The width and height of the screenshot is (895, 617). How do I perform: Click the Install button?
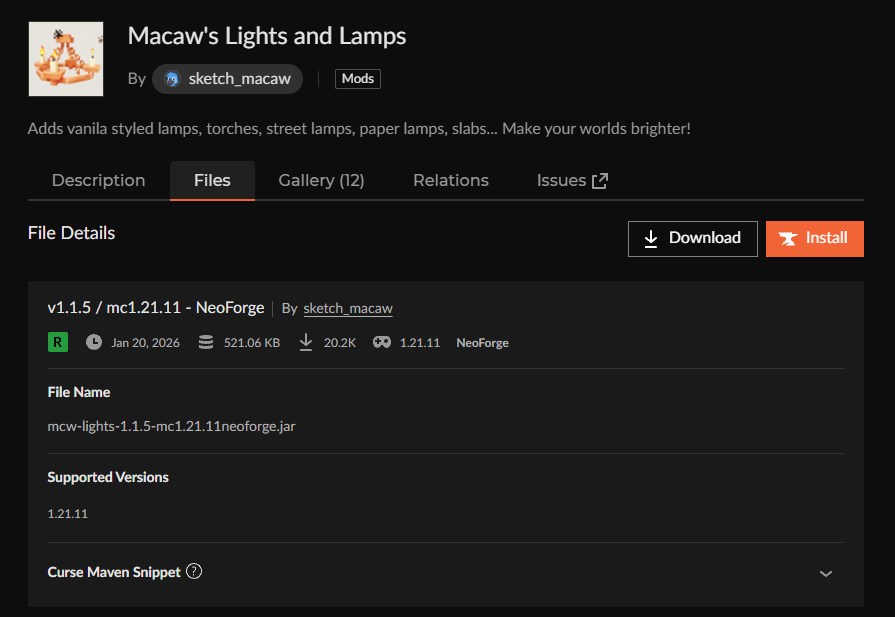[814, 238]
